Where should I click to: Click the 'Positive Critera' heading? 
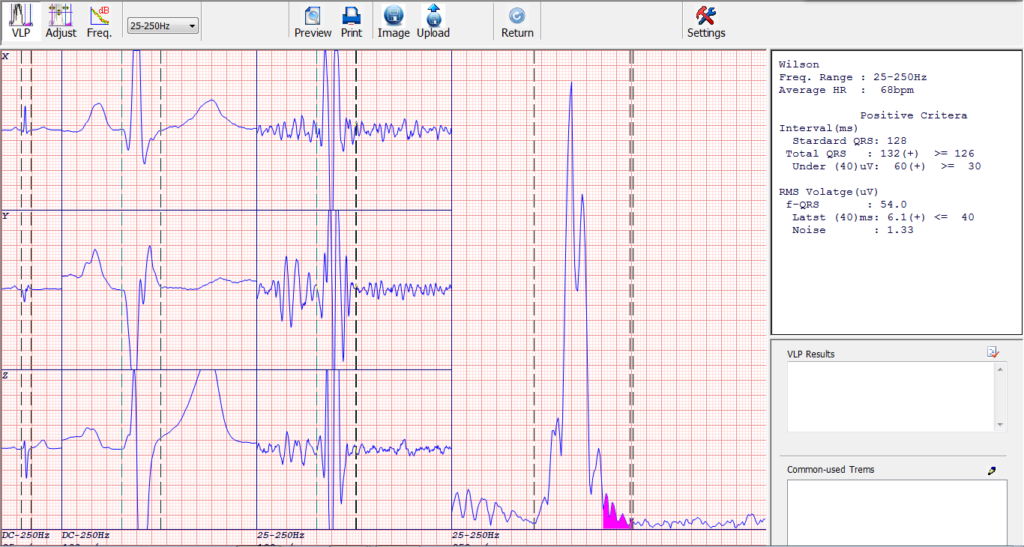pos(913,116)
